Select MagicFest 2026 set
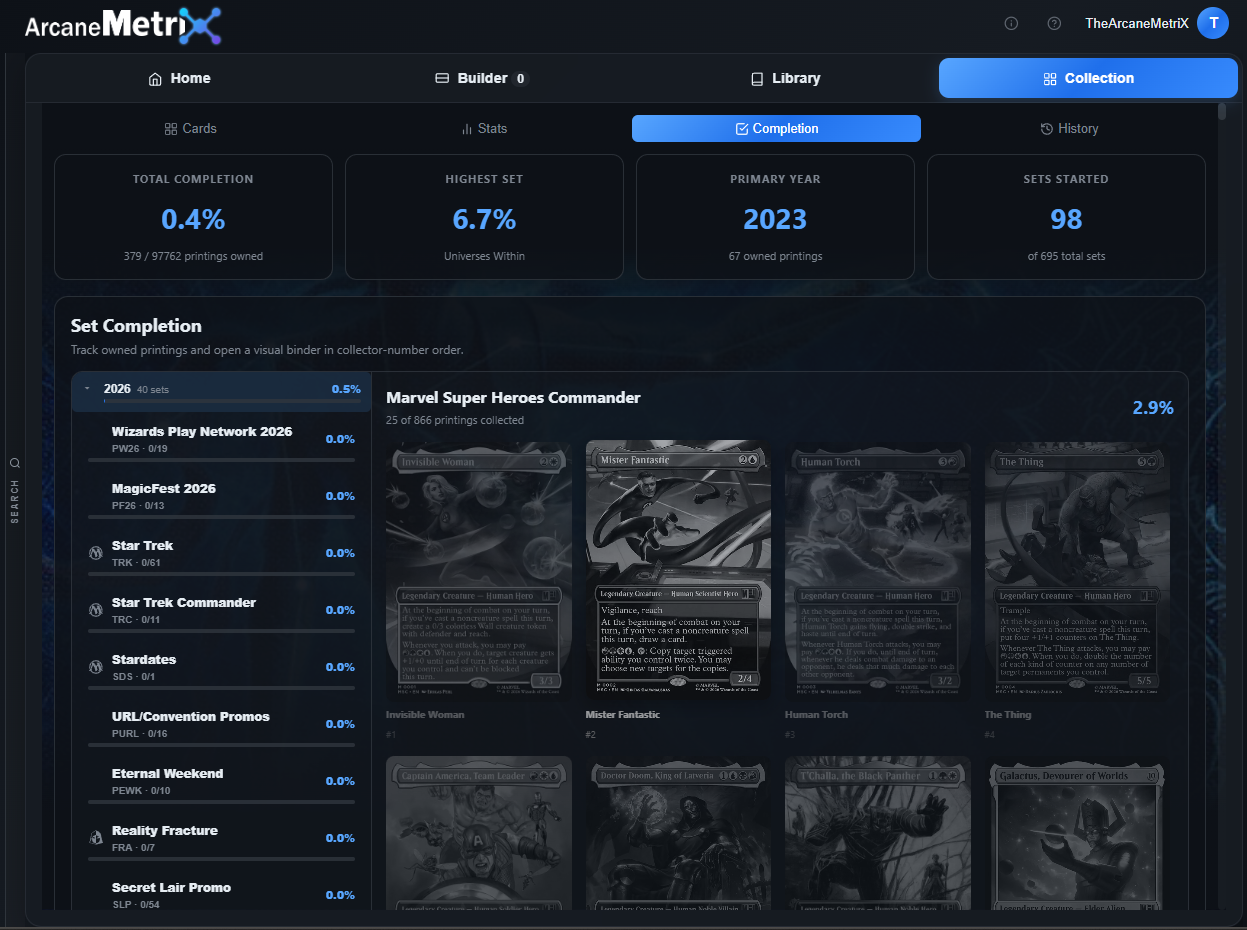1247x930 pixels. coord(221,496)
